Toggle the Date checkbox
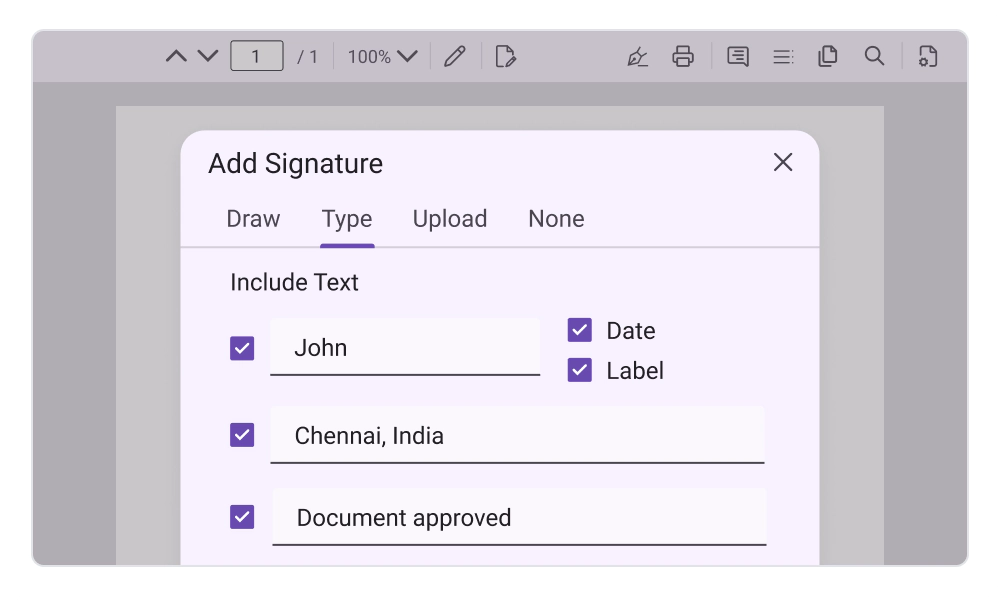 [580, 330]
